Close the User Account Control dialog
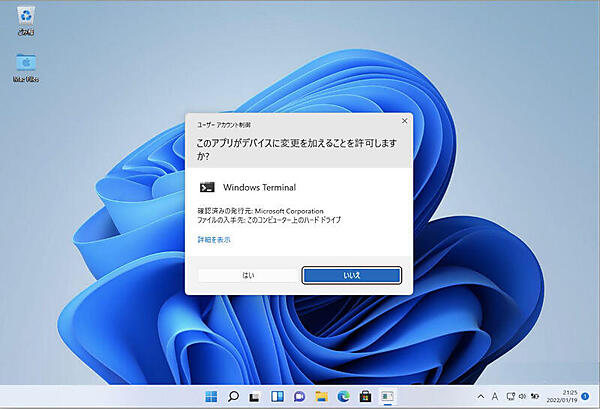The image size is (600, 409). click(404, 121)
